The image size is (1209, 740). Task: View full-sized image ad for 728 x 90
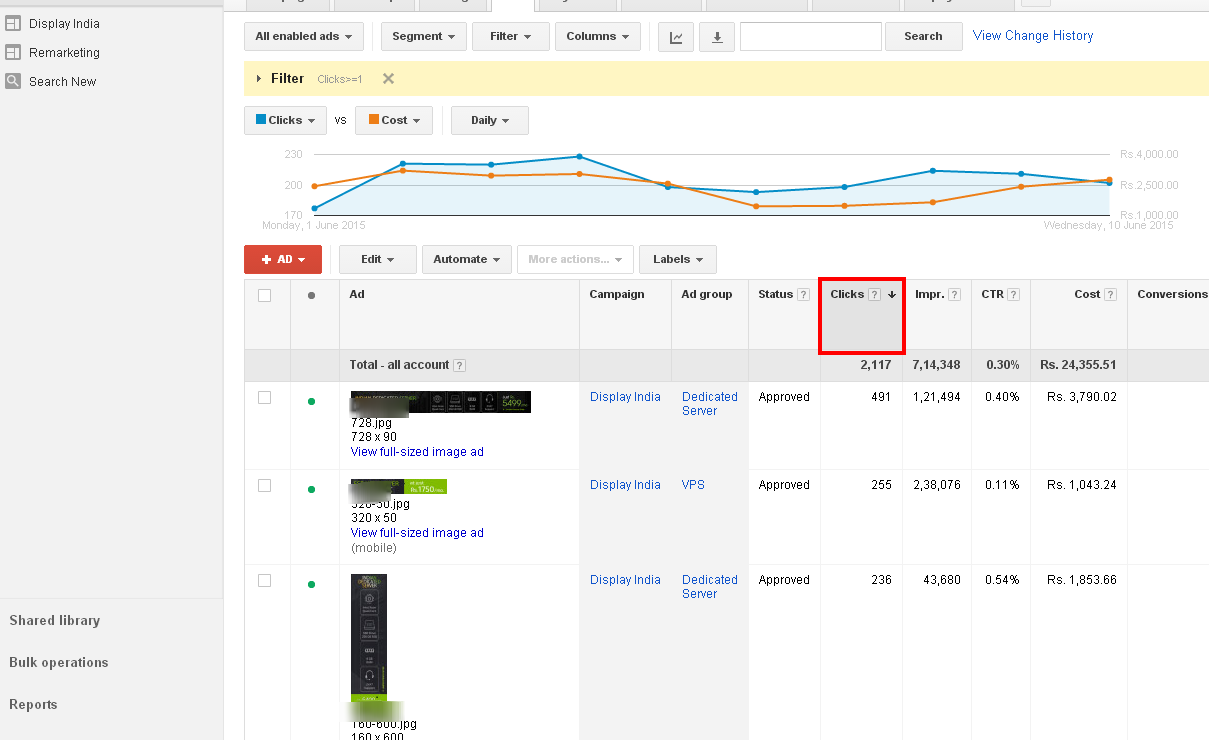click(x=417, y=452)
